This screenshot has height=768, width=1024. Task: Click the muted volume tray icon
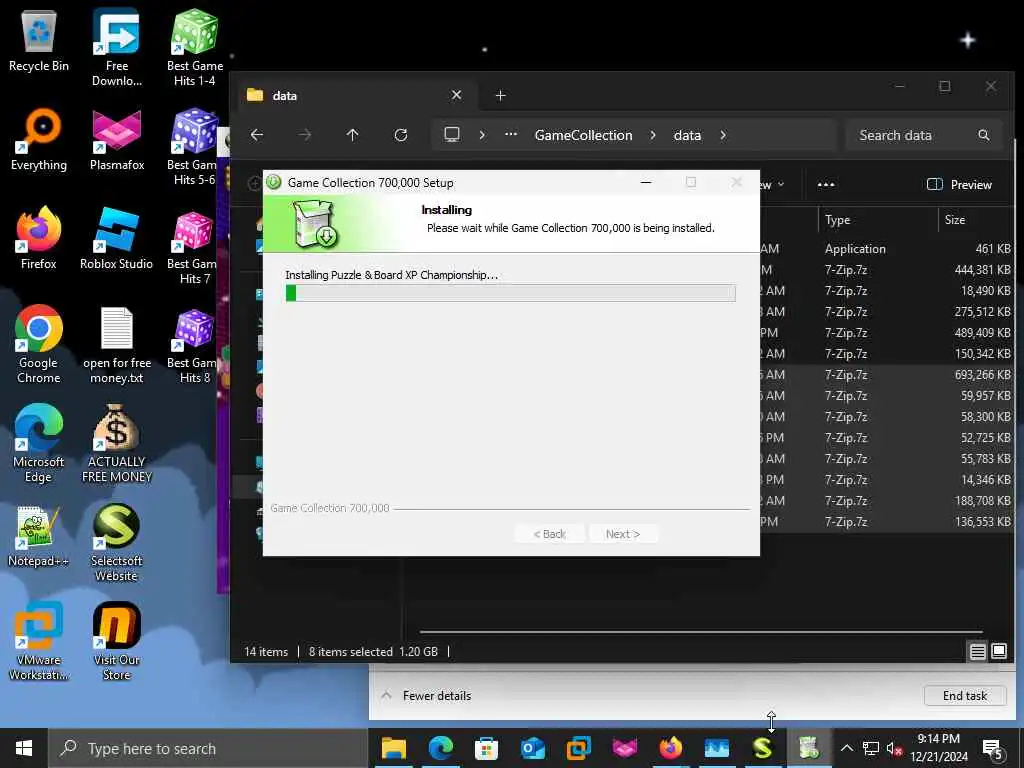pos(894,748)
